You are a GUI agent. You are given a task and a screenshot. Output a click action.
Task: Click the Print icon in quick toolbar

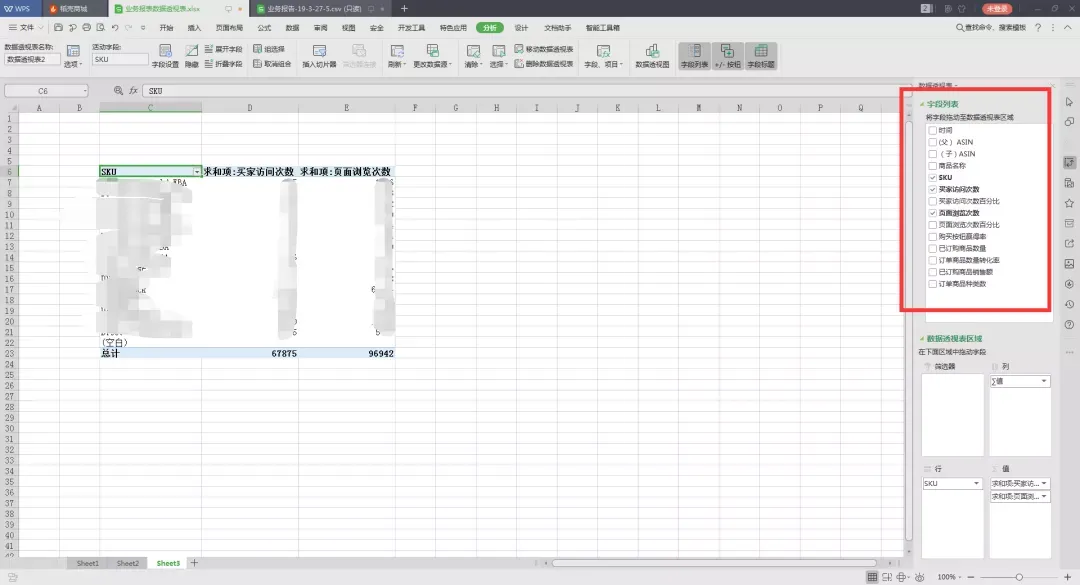tap(86, 28)
